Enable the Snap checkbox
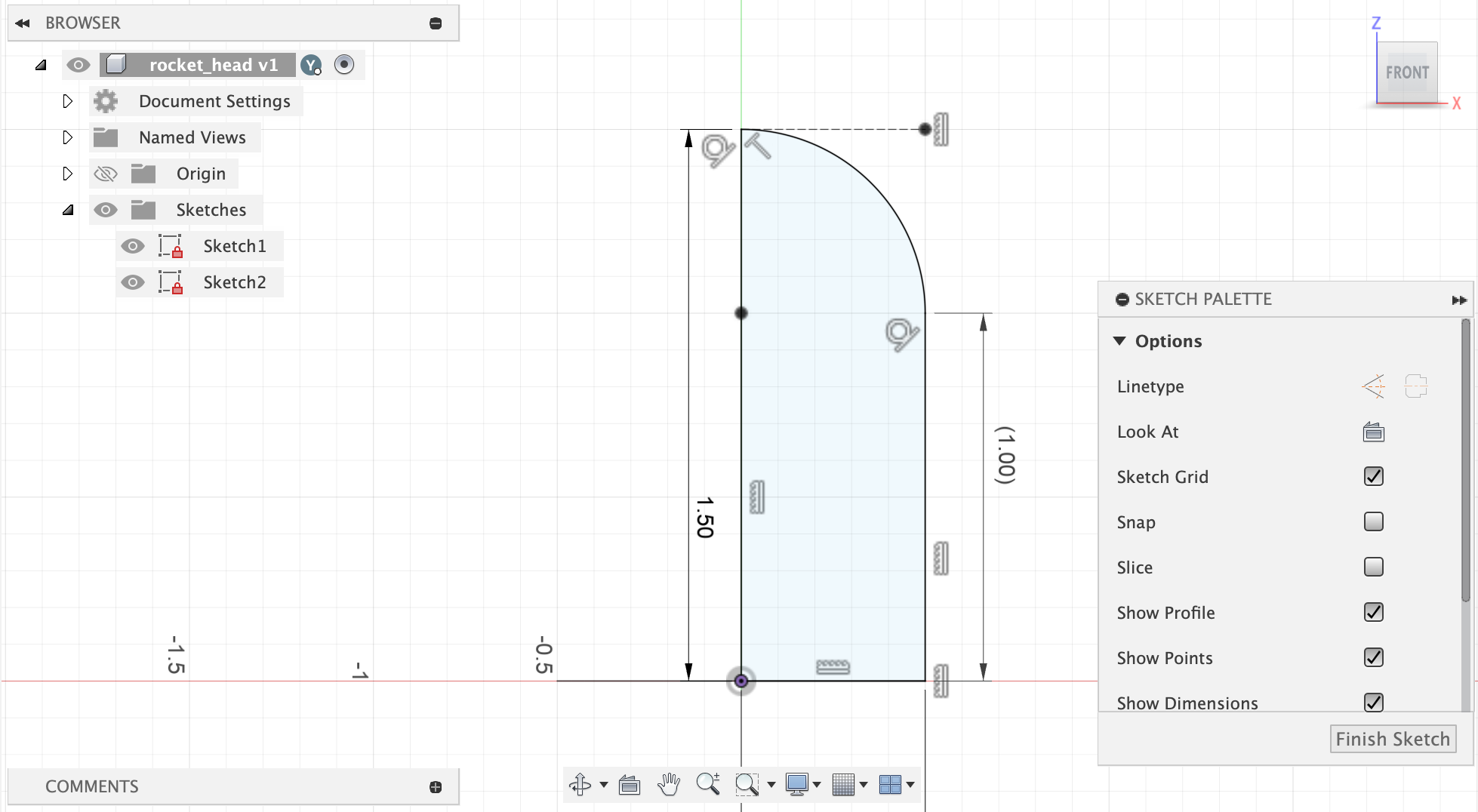Viewport: 1478px width, 812px height. tap(1374, 521)
